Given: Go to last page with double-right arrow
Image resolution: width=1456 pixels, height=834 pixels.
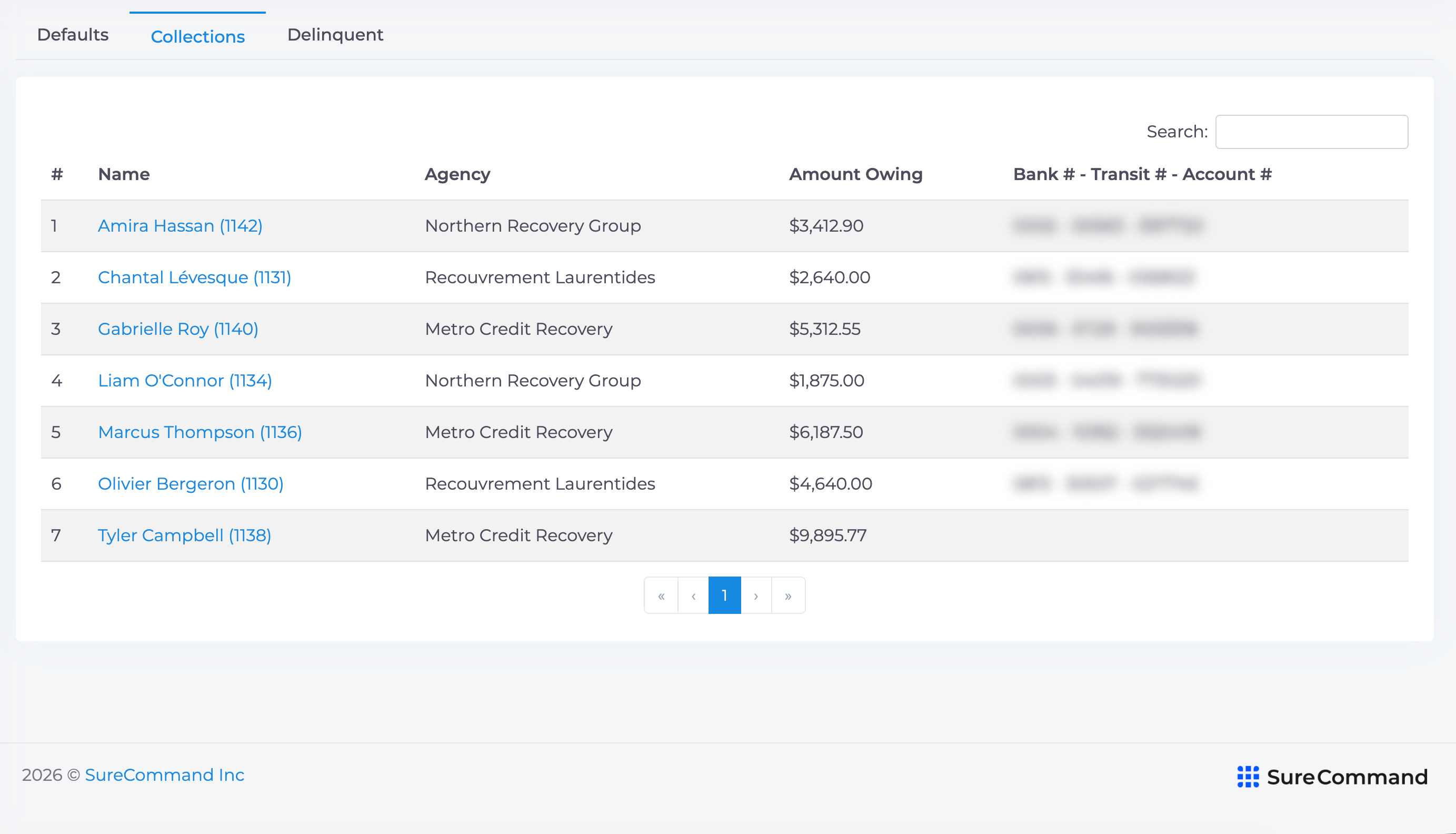Looking at the screenshot, I should 789,595.
